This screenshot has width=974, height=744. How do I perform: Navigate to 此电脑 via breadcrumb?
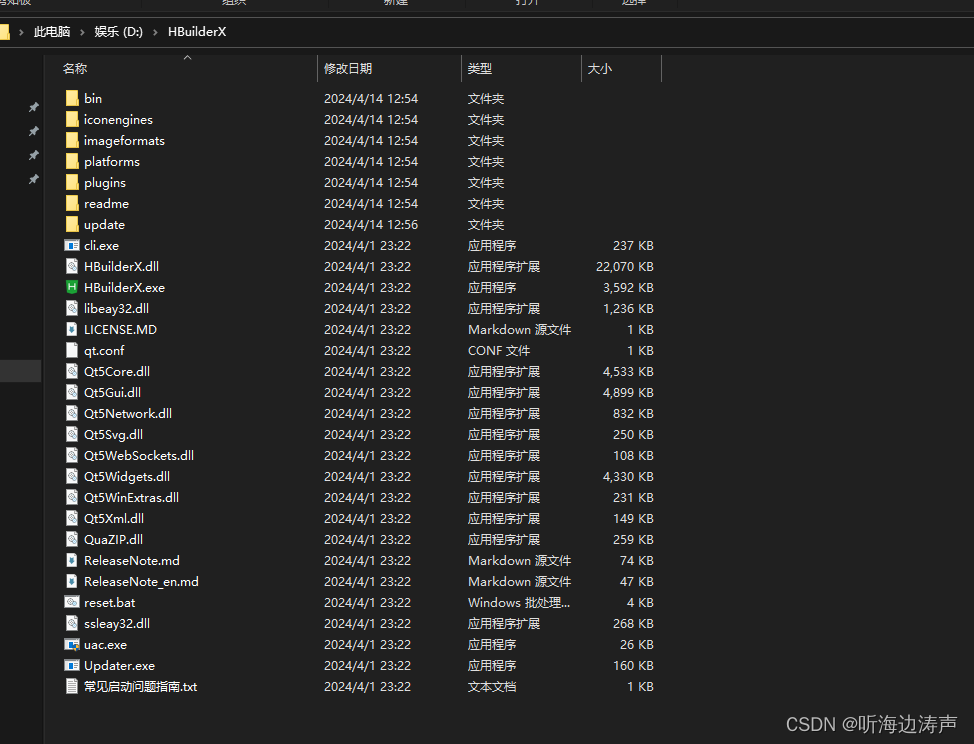pyautogui.click(x=51, y=32)
